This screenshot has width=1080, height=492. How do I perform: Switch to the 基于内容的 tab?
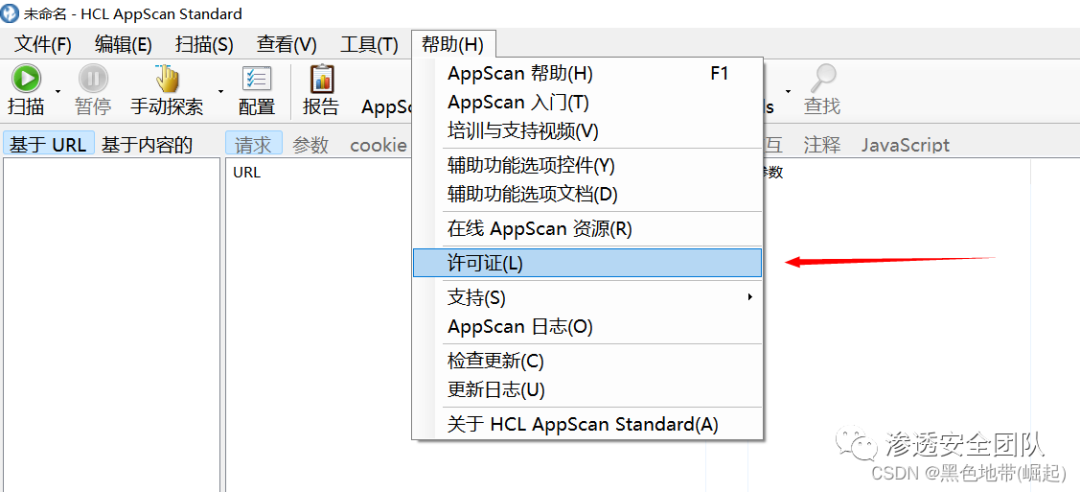click(147, 145)
